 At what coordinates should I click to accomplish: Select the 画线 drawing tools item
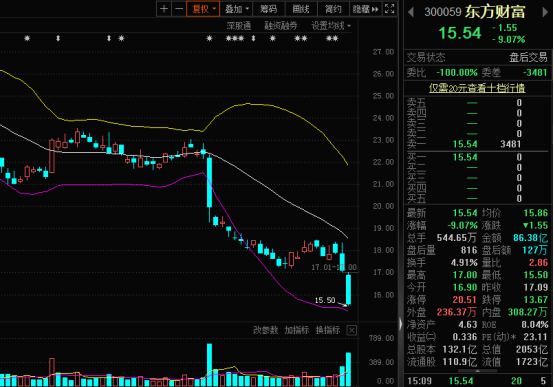(301, 9)
